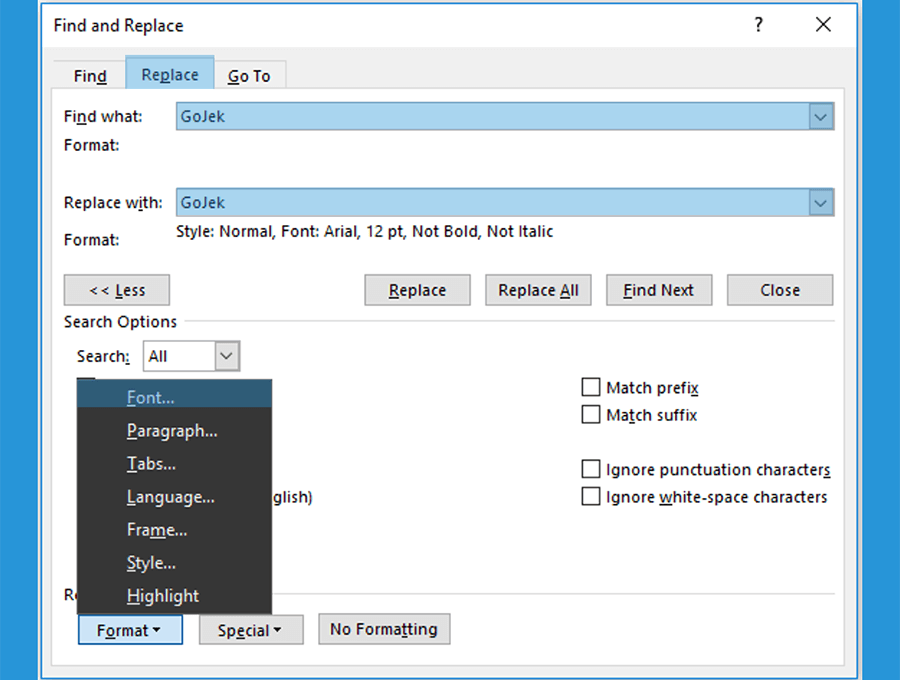Expand the Find what history dropdown
This screenshot has width=900, height=680.
[821, 116]
